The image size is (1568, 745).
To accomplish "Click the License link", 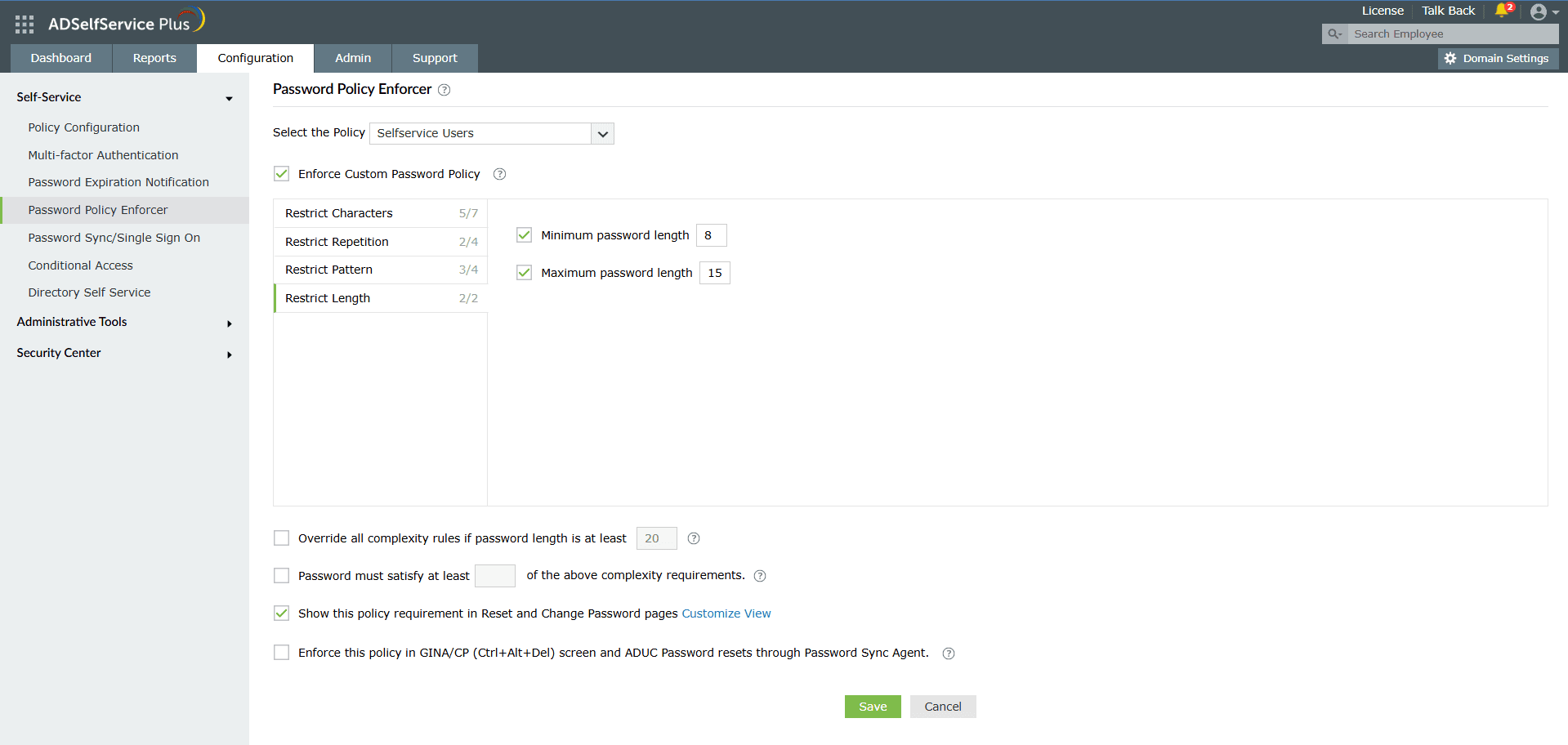I will [x=1383, y=11].
